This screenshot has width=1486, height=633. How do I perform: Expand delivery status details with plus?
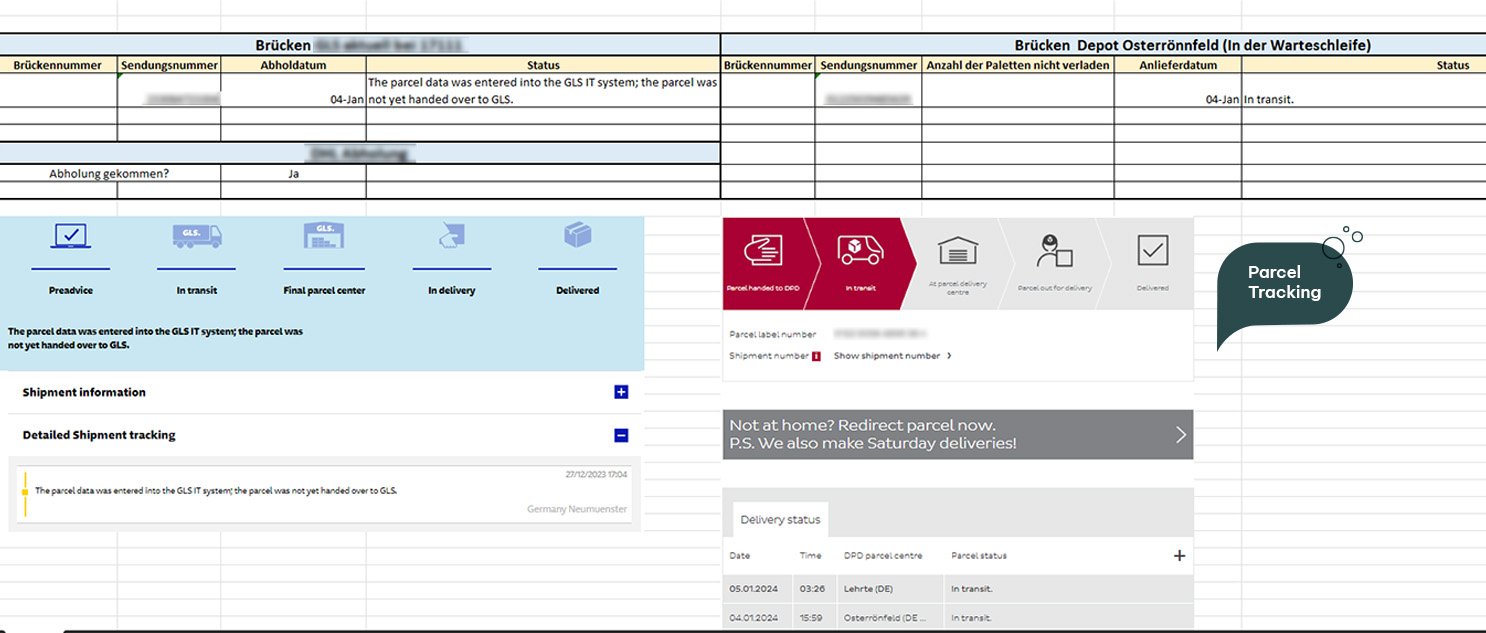pyautogui.click(x=1179, y=556)
